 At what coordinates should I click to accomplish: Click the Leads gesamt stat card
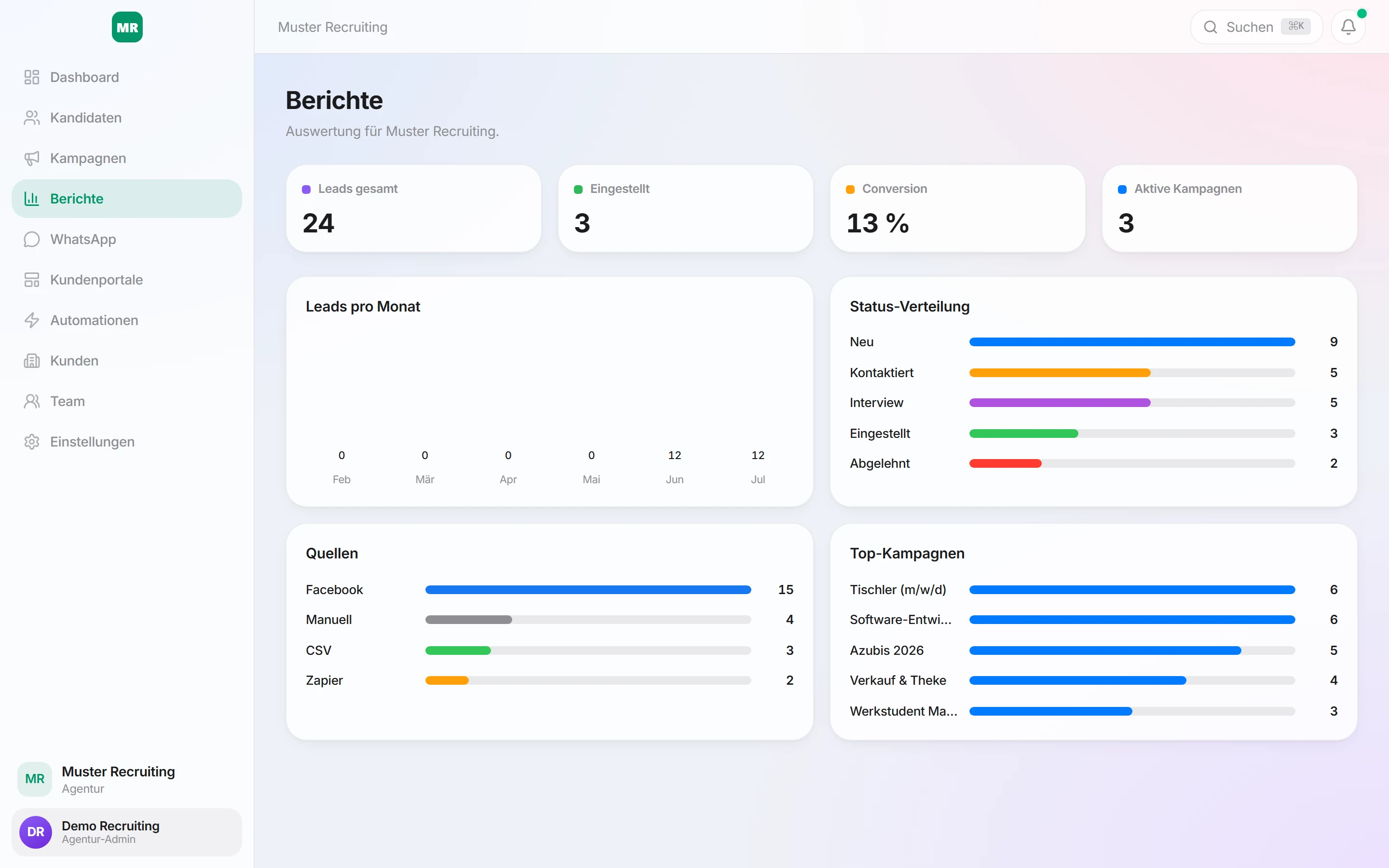click(x=413, y=208)
